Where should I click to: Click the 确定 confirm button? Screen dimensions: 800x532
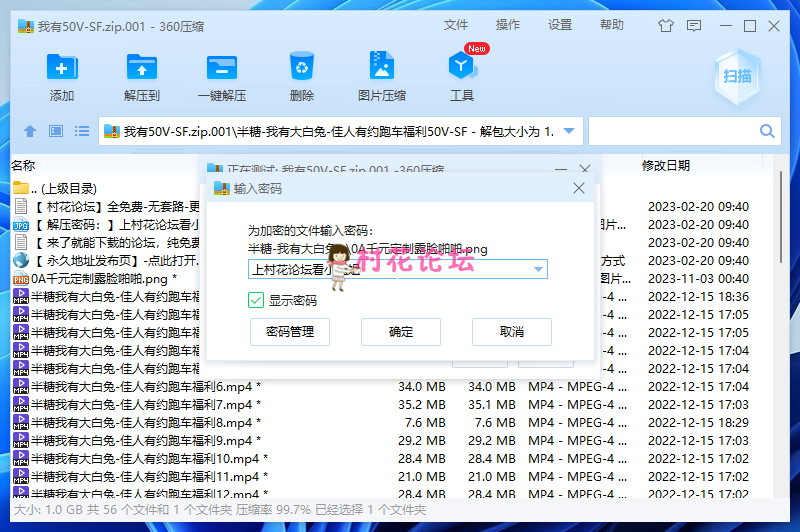(401, 332)
